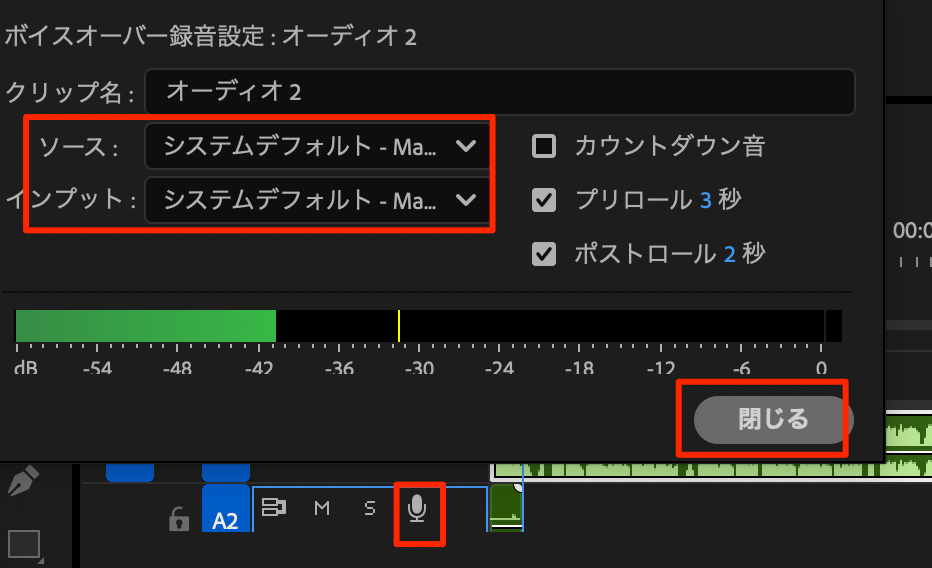
Task: Solo track A2 with the S button
Action: point(369,509)
